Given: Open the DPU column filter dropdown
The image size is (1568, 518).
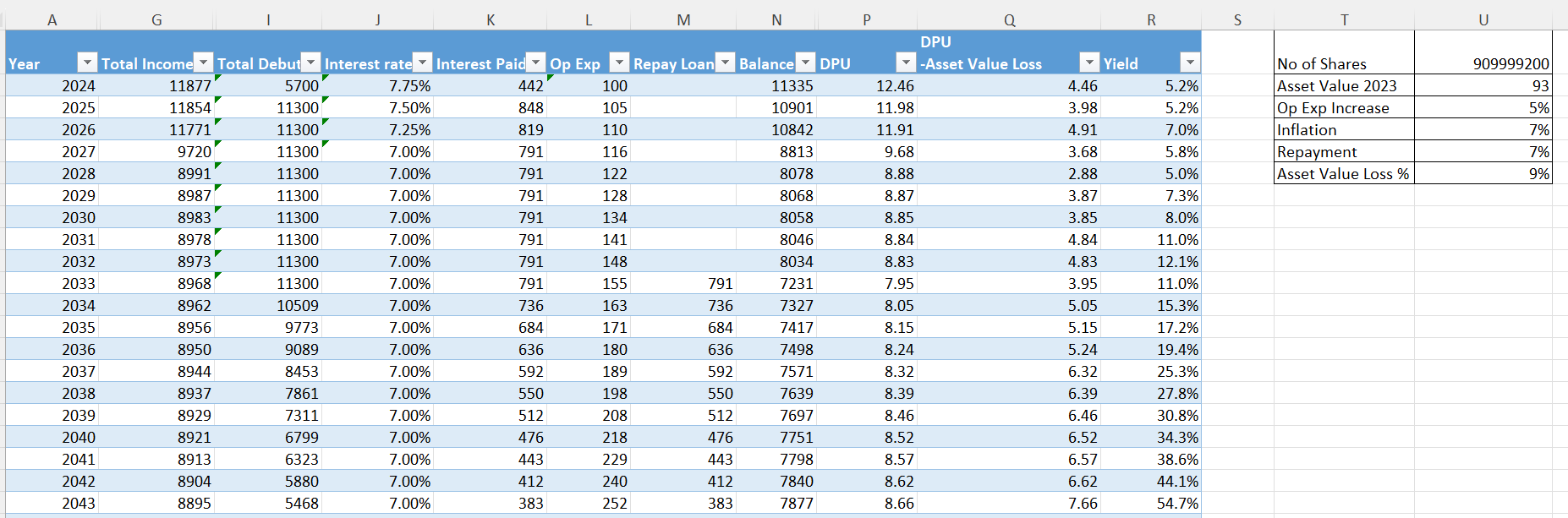Looking at the screenshot, I should [x=906, y=63].
